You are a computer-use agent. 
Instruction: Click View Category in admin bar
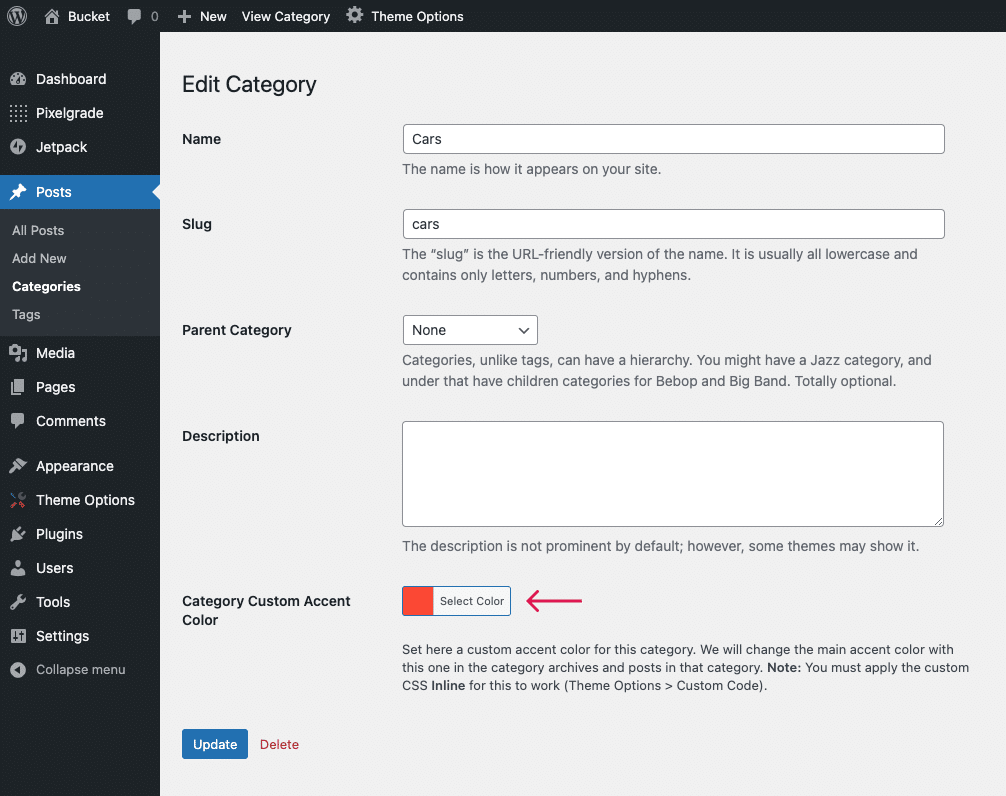click(x=286, y=16)
